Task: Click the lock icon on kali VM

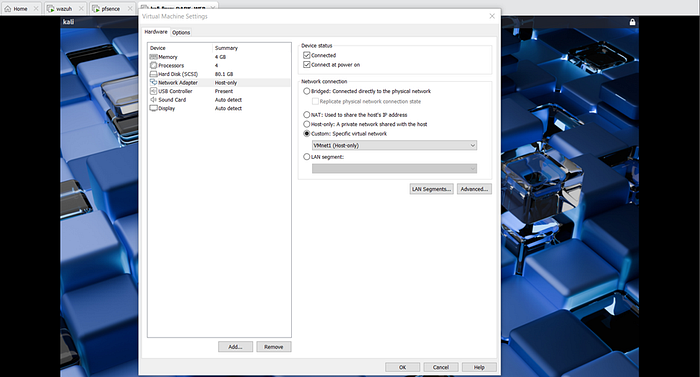Action: 633,22
